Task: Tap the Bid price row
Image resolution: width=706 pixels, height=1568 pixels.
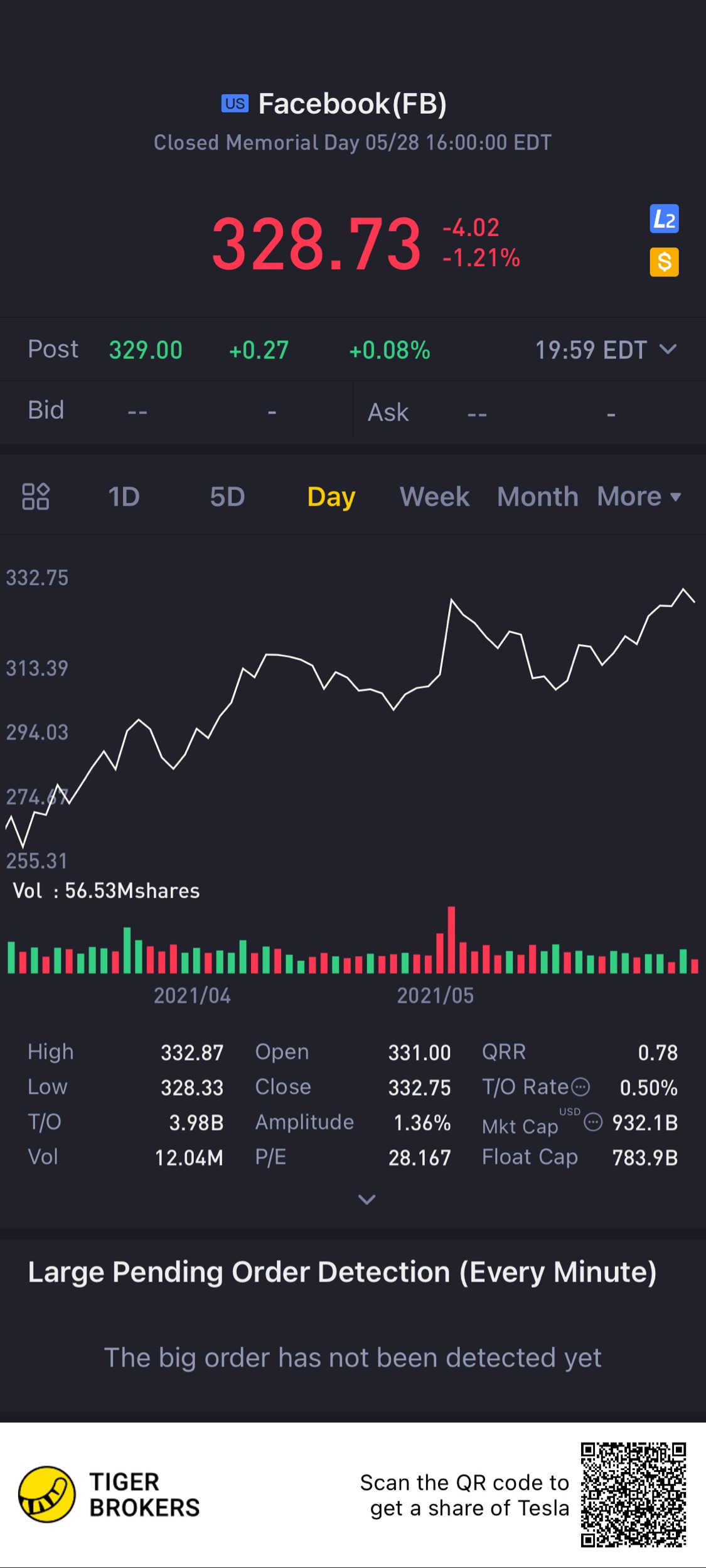Action: pos(176,411)
